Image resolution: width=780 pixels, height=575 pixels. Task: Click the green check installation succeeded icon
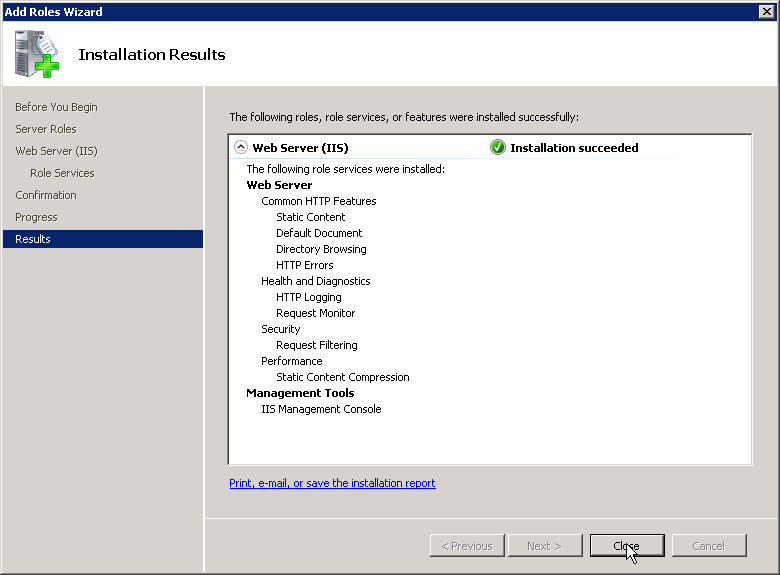tap(497, 148)
